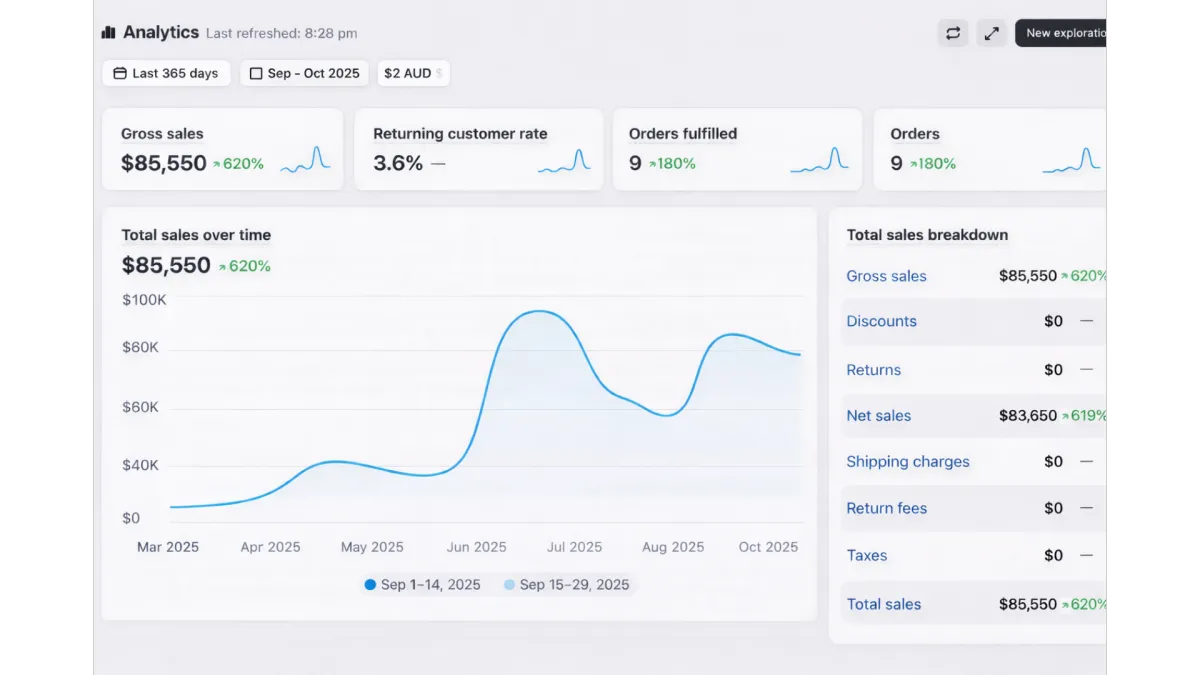The width and height of the screenshot is (1200, 675).
Task: Click the Orders card sparkline
Action: click(1071, 161)
